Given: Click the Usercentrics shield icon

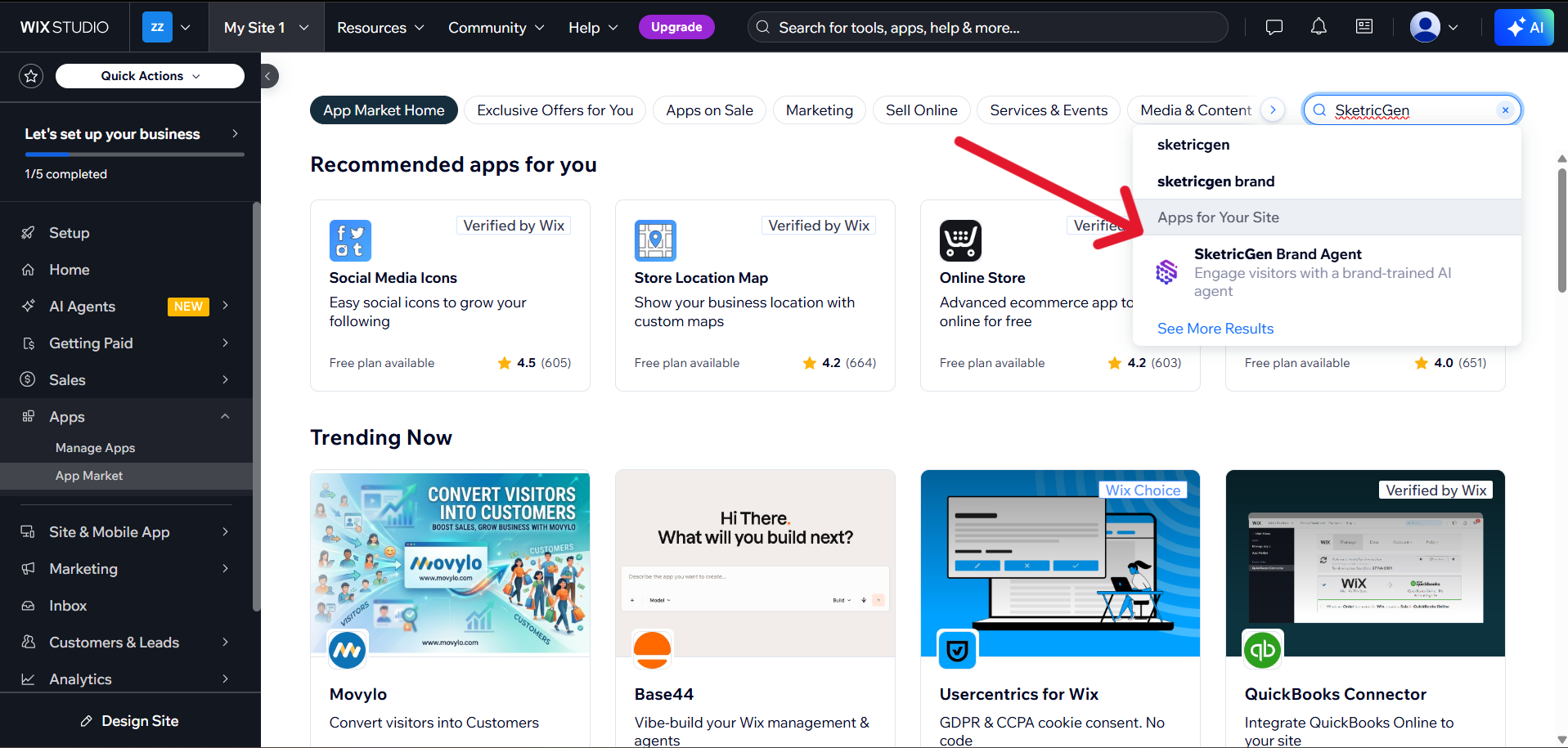Looking at the screenshot, I should click(x=957, y=650).
